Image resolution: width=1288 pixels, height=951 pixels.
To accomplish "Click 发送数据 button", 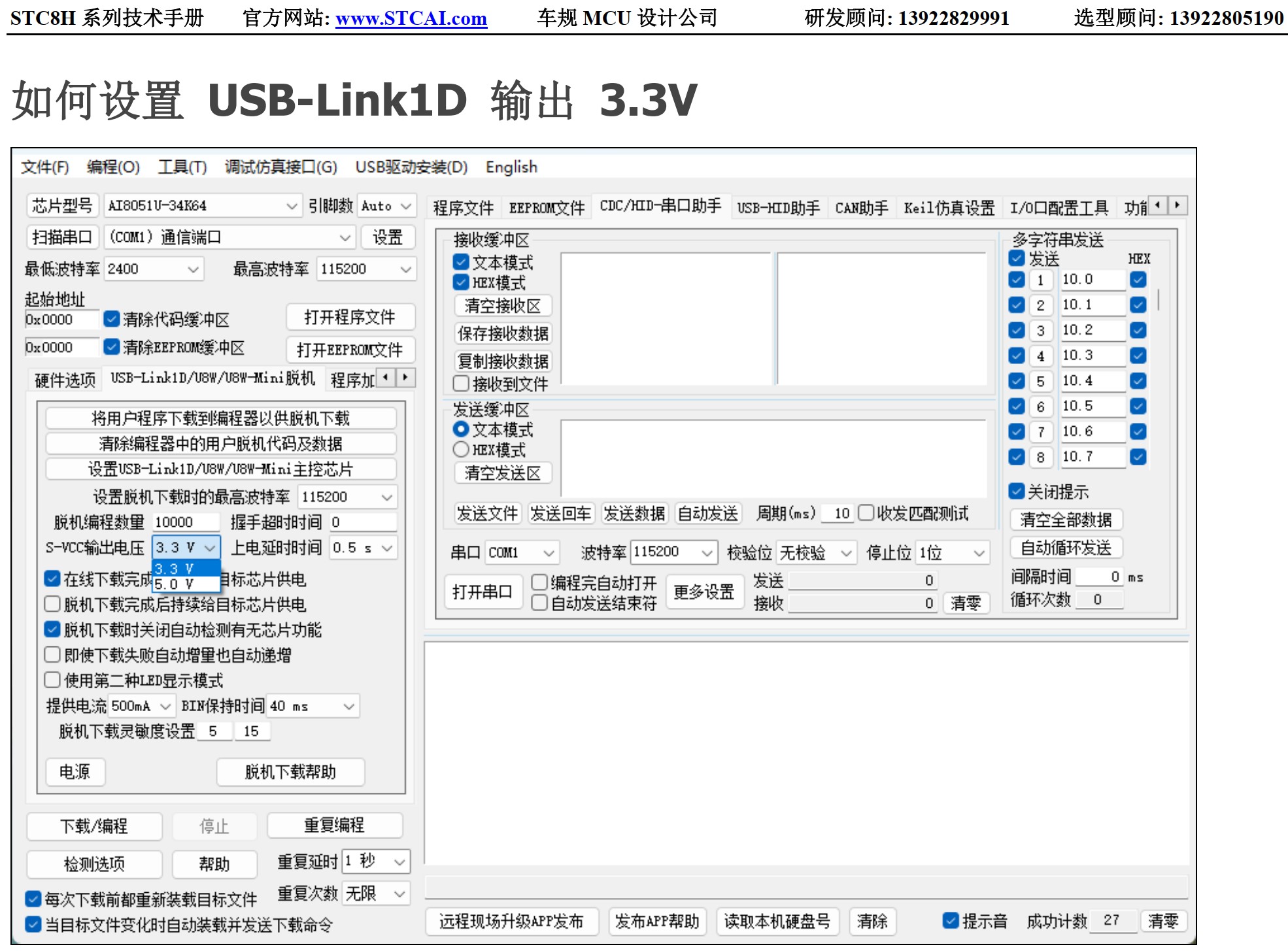I will [x=634, y=514].
